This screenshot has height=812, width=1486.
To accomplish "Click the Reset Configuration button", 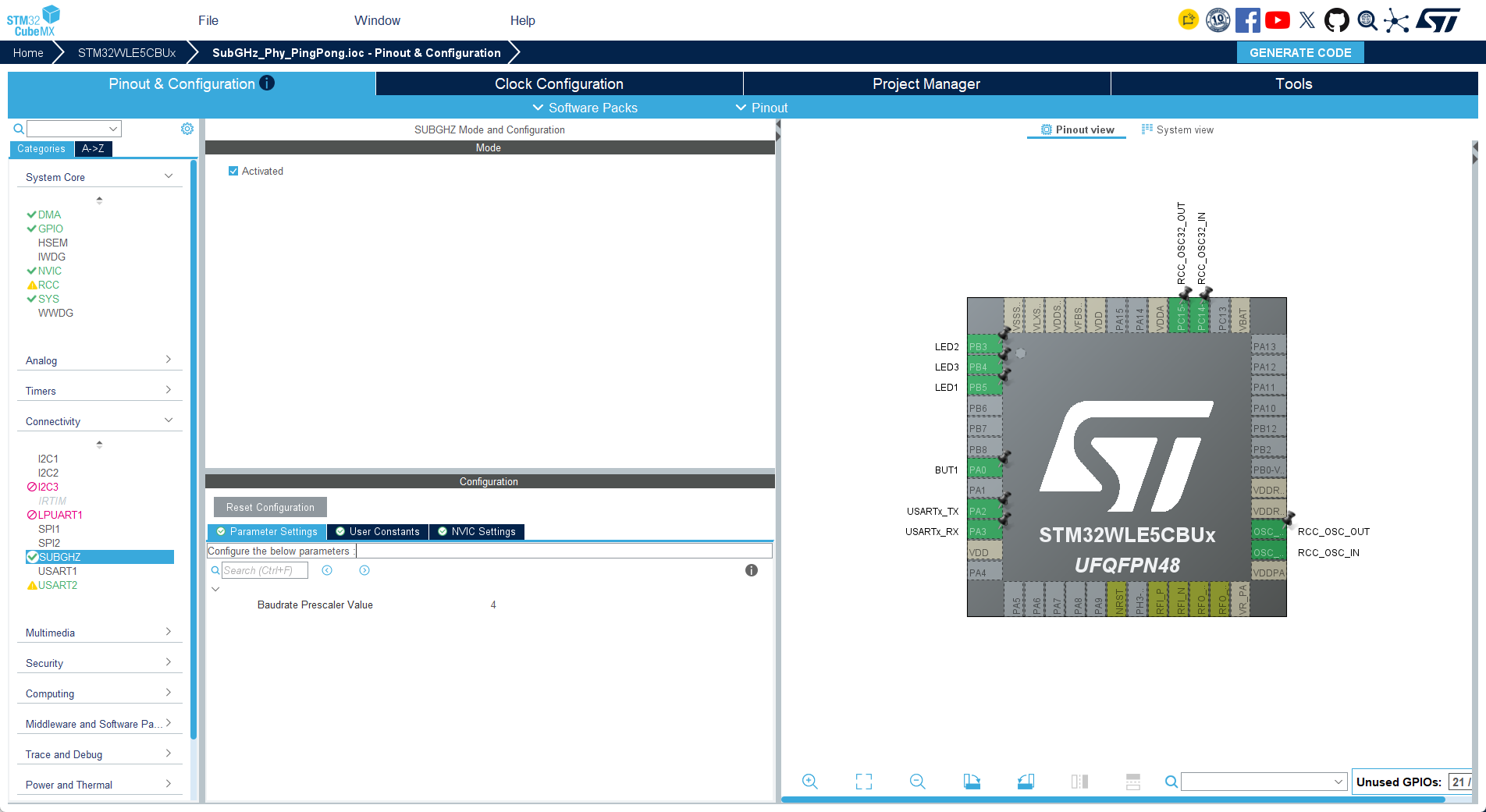I will [270, 507].
